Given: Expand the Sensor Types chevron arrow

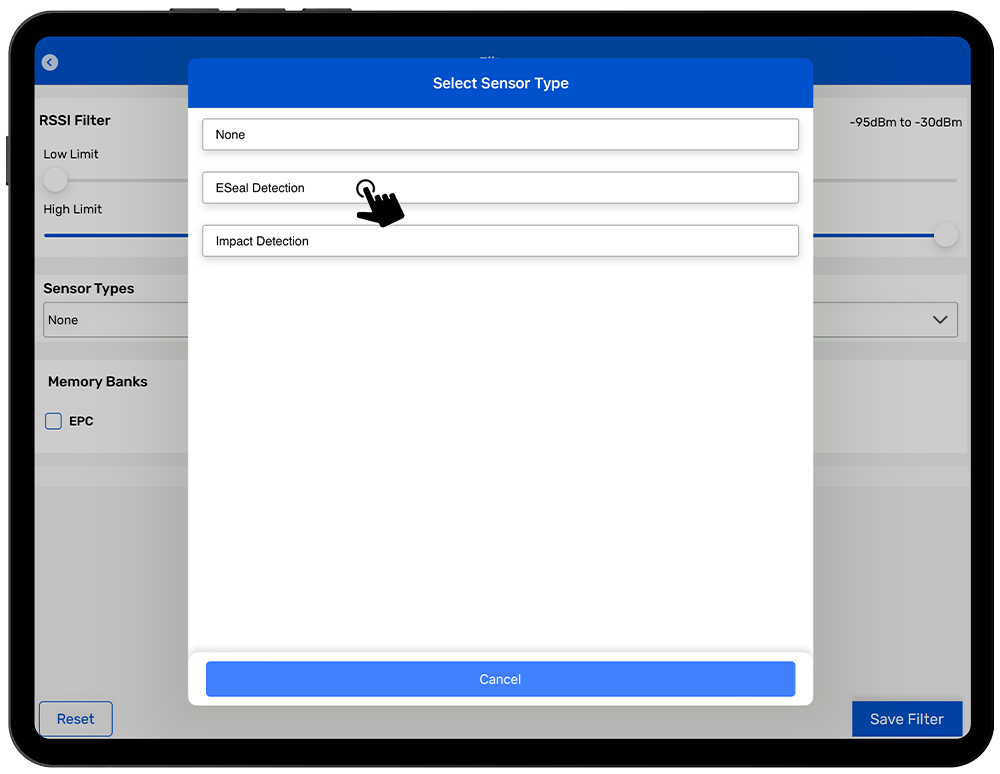Looking at the screenshot, I should click(940, 320).
